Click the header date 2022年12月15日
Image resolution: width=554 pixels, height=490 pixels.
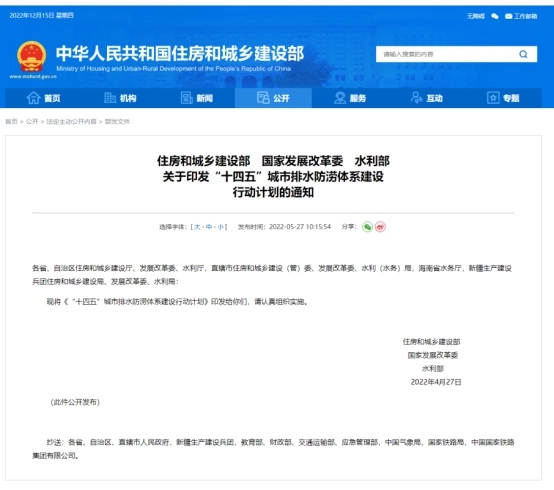31,15
